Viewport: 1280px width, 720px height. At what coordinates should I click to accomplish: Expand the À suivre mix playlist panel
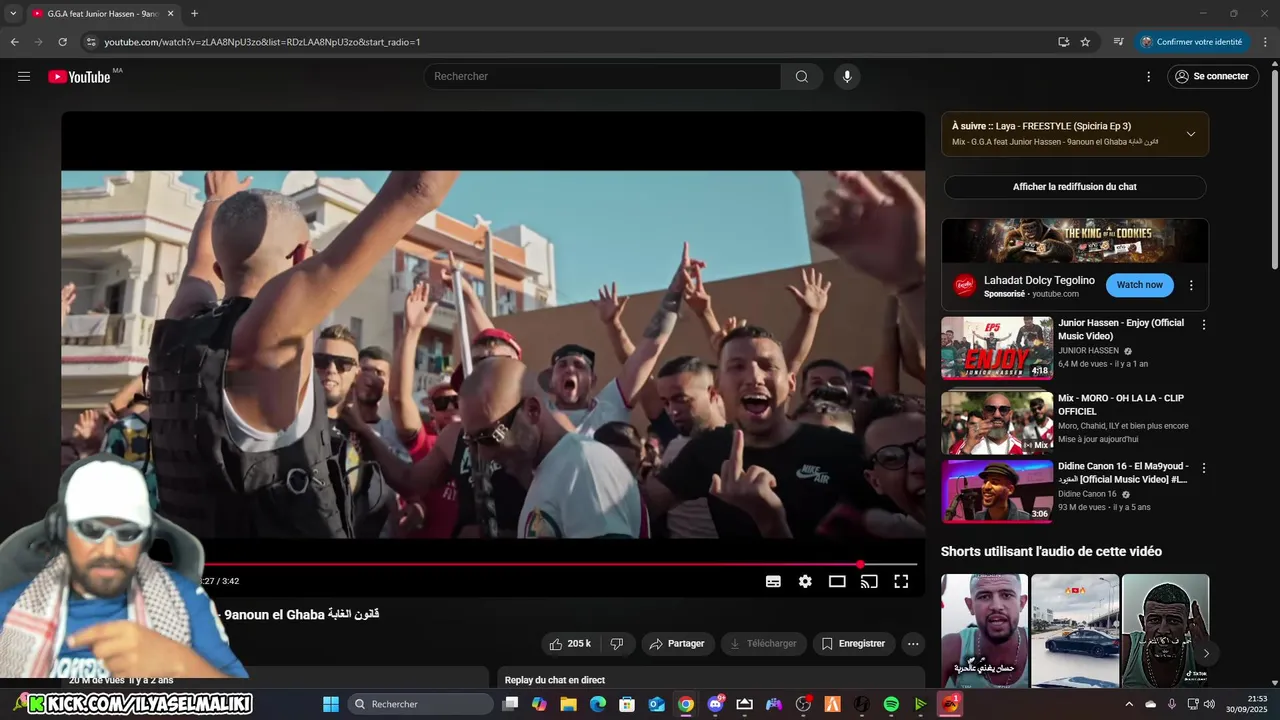1190,134
